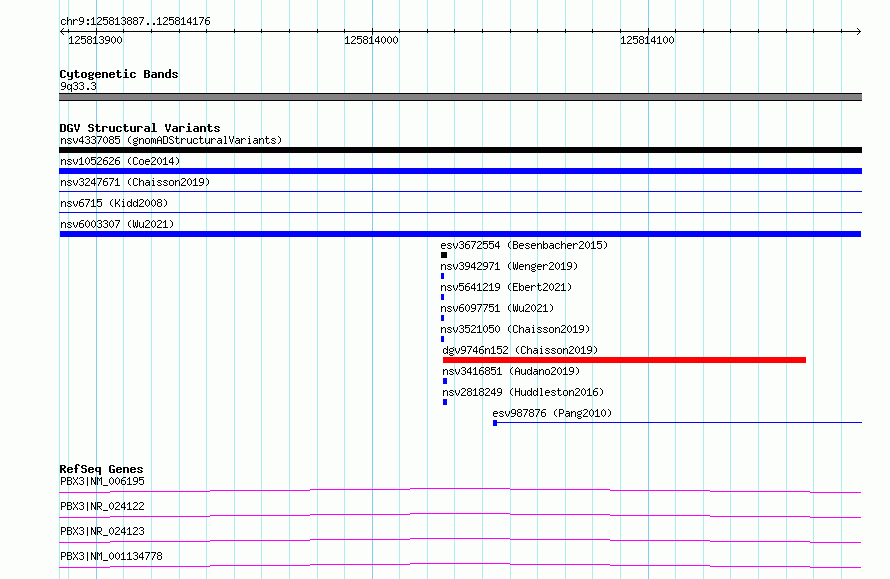Click the thick blue nsv1052626 bar
The width and height of the screenshot is (890, 579).
(x=460, y=171)
